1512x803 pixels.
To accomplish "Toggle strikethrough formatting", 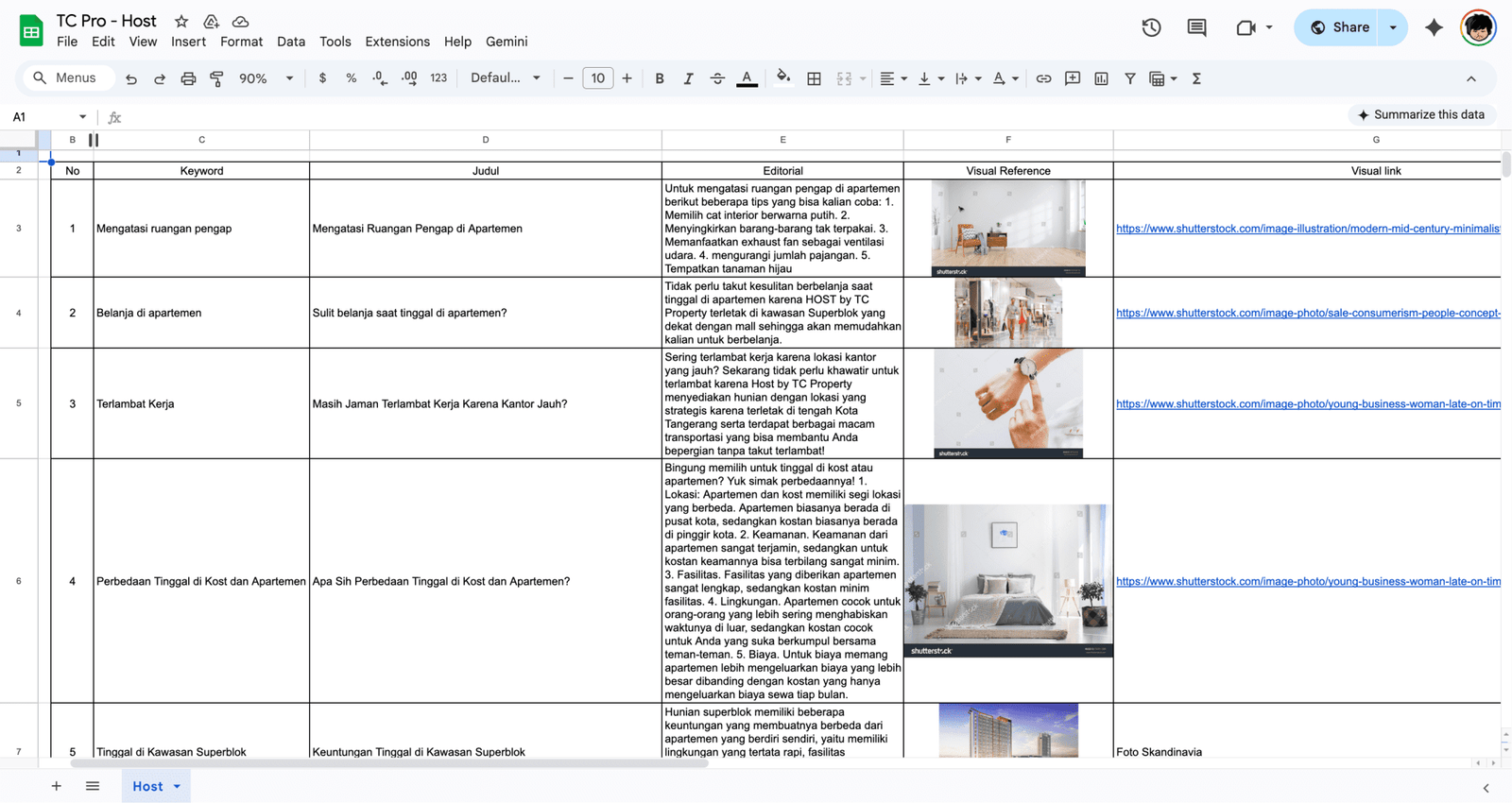I will (717, 78).
